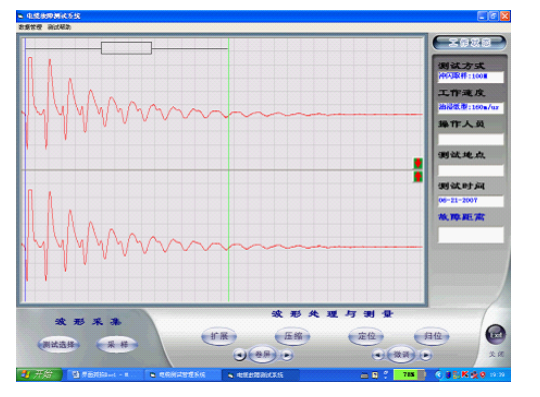Click the left arrow beside the 微调 button

point(378,355)
